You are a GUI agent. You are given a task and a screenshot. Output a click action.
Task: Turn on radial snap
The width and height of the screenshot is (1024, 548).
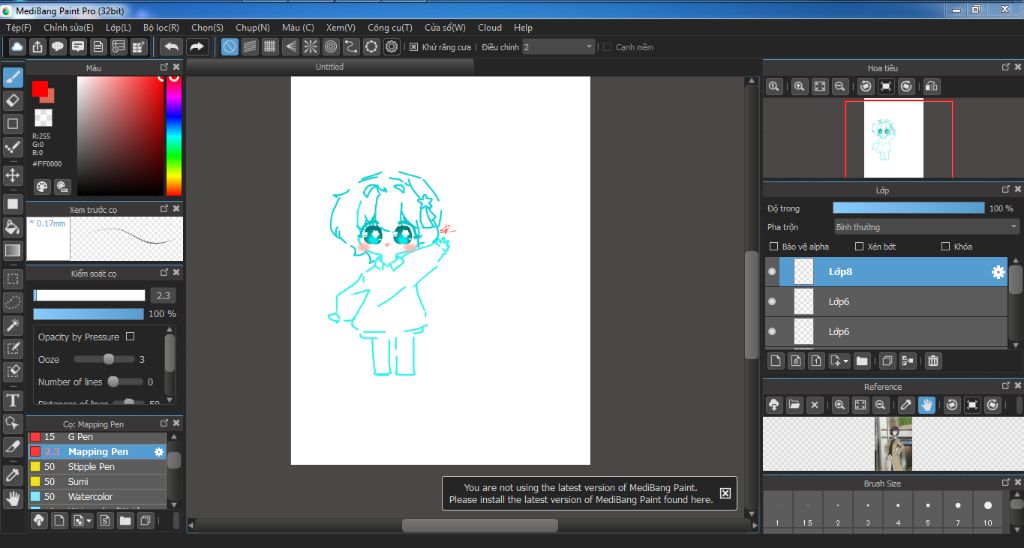pyautogui.click(x=310, y=46)
